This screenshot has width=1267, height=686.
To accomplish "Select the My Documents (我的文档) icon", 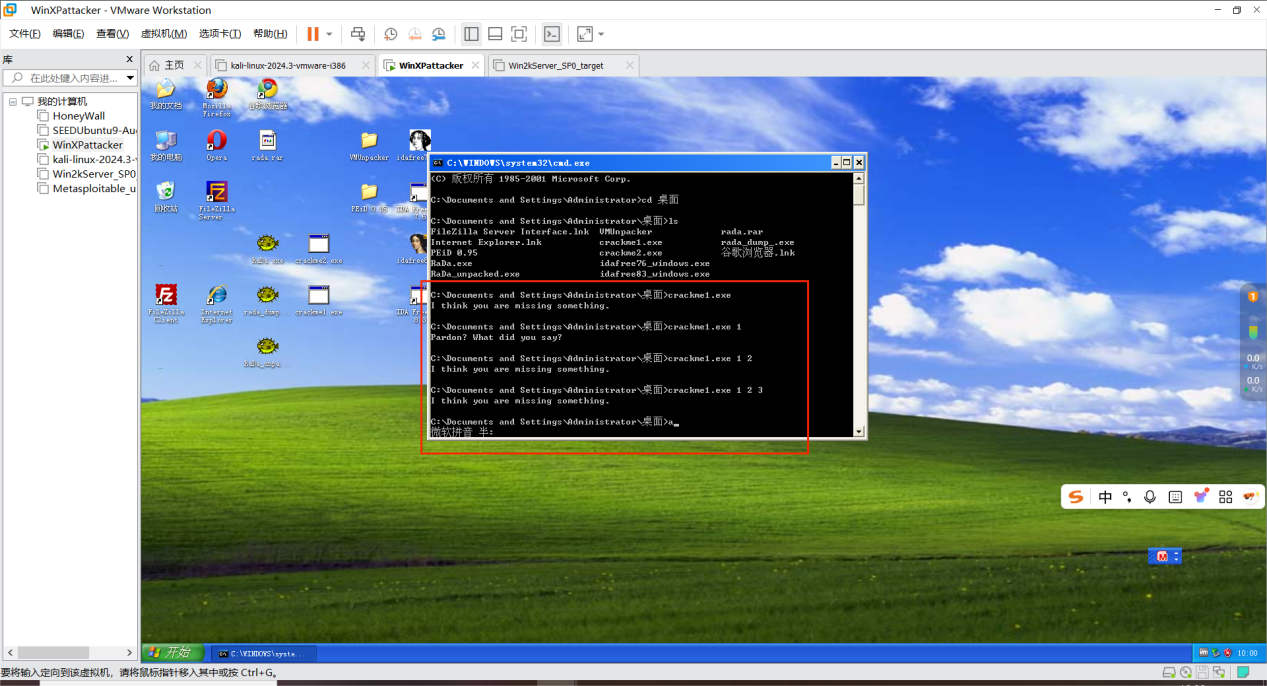I will 166,94.
